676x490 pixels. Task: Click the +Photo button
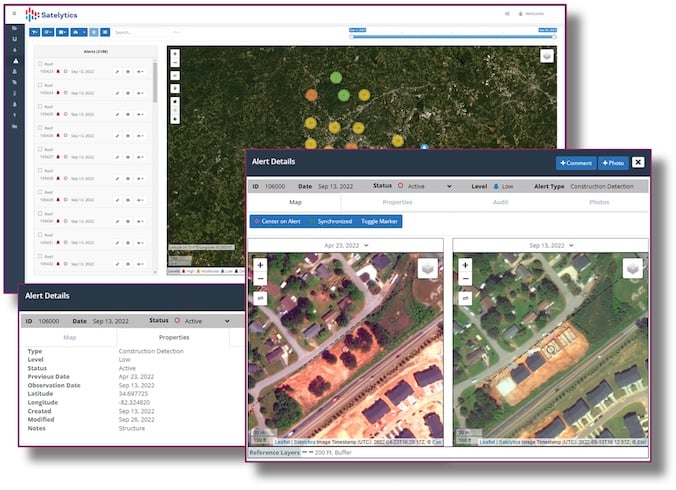[x=611, y=162]
